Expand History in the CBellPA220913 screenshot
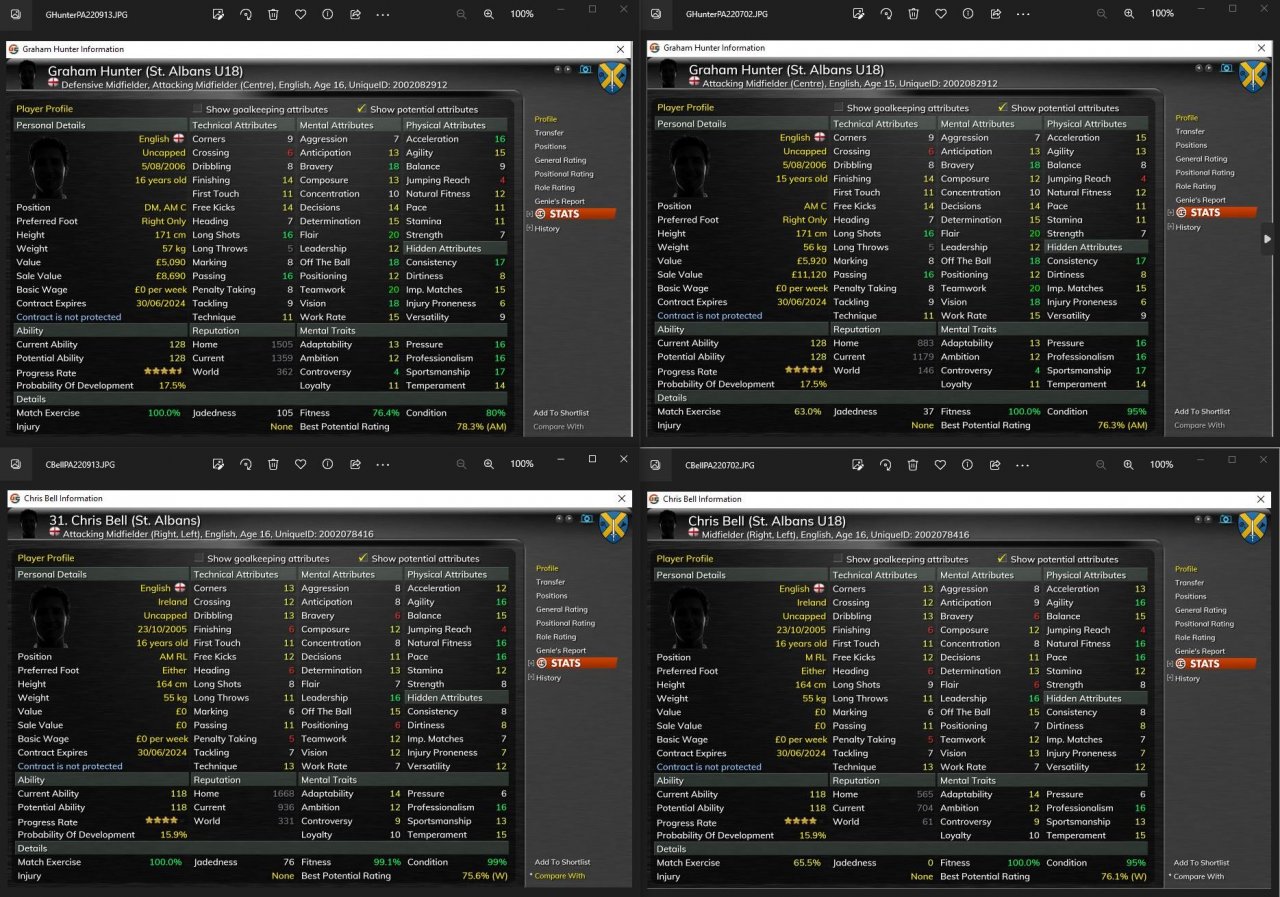 [531, 678]
